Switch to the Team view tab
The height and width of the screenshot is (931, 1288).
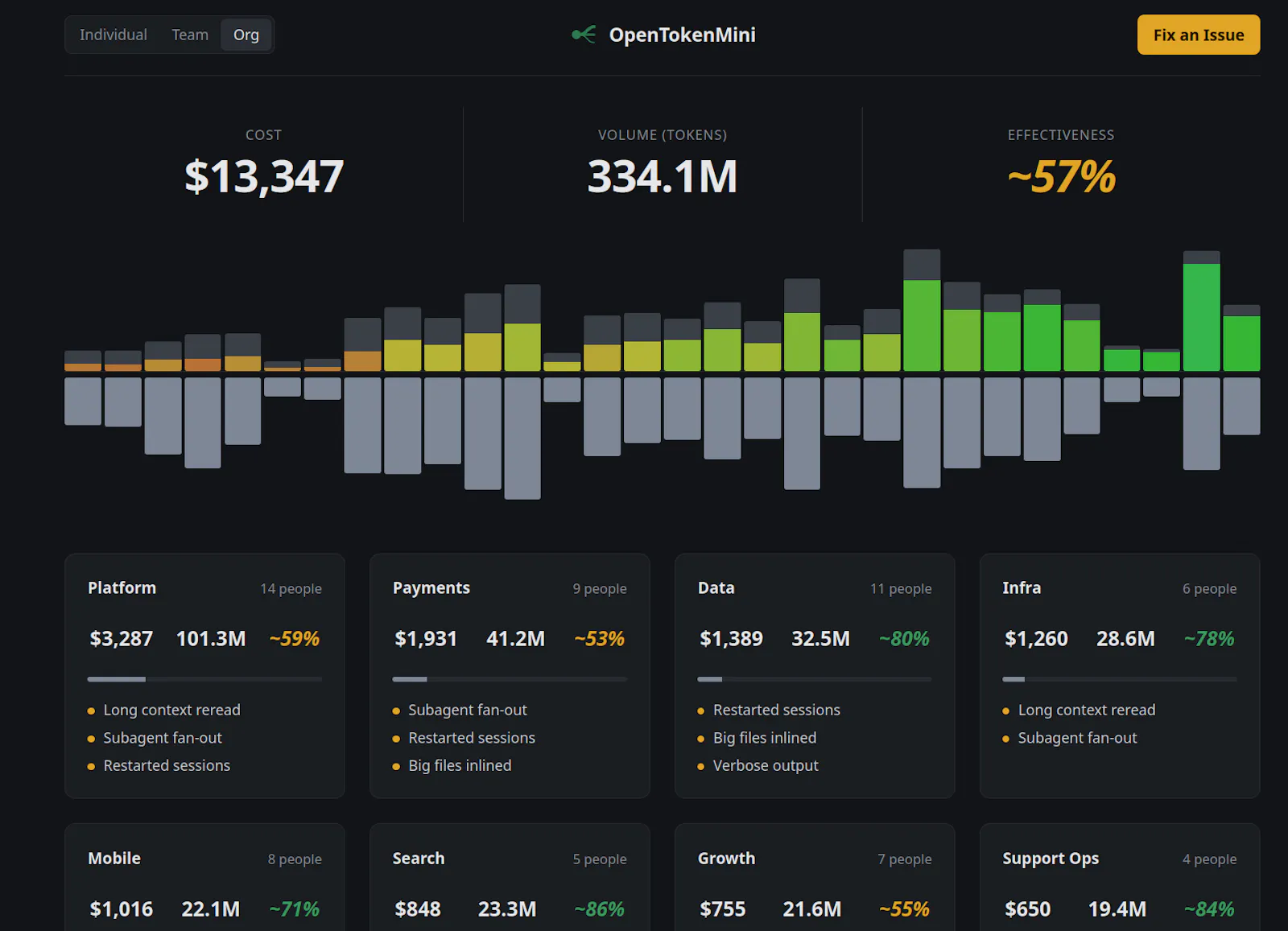click(190, 35)
